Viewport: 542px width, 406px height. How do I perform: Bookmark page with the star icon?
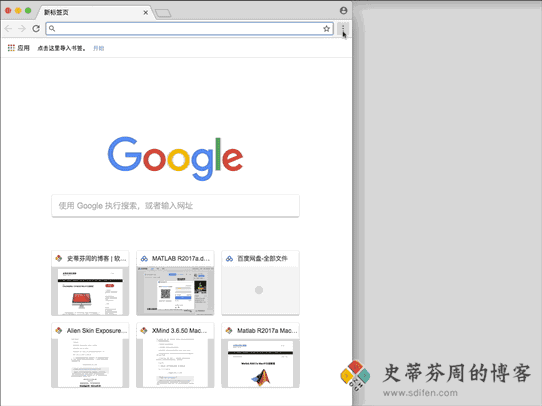(x=326, y=29)
